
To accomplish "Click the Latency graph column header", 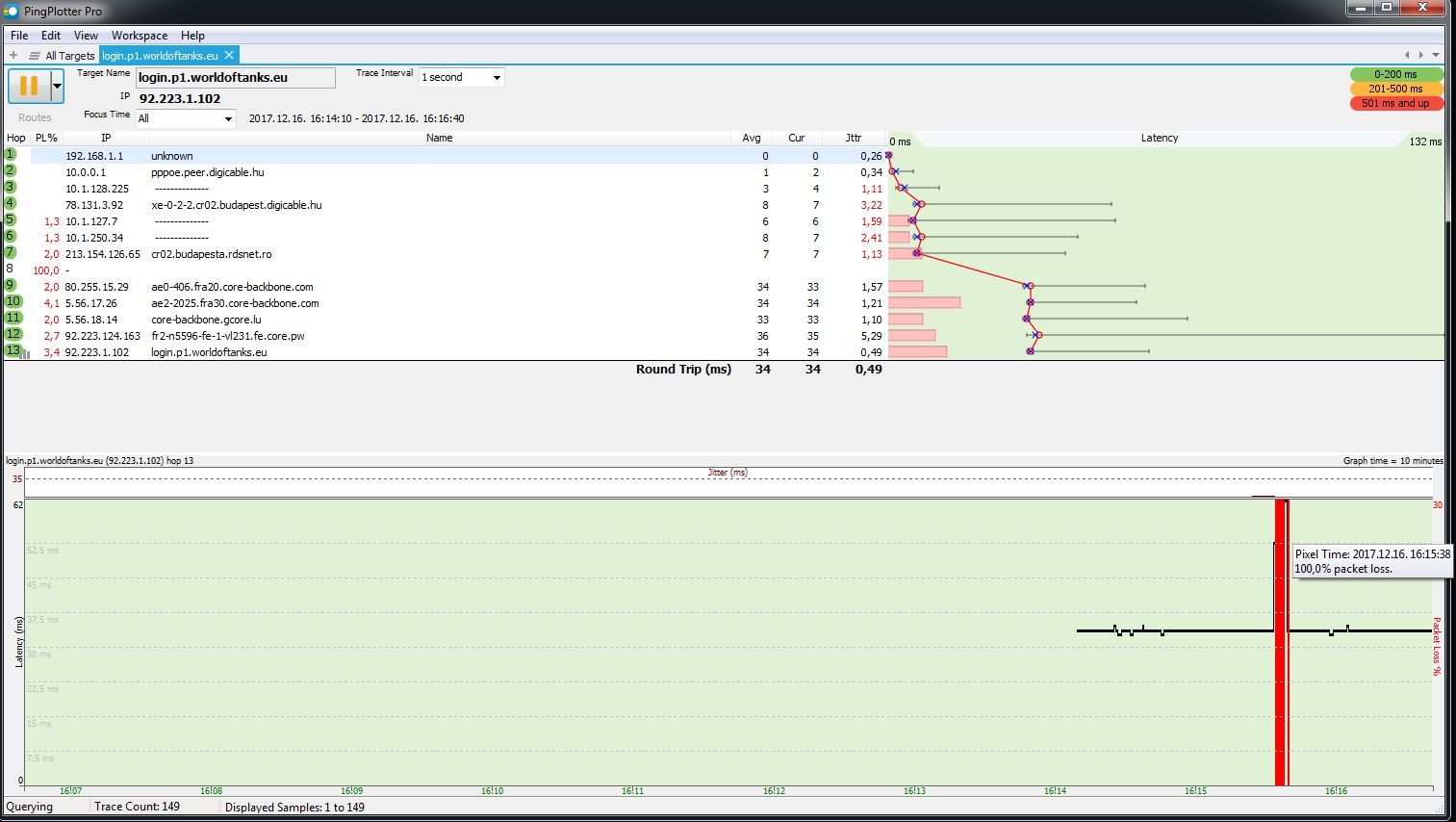I will (x=1160, y=138).
